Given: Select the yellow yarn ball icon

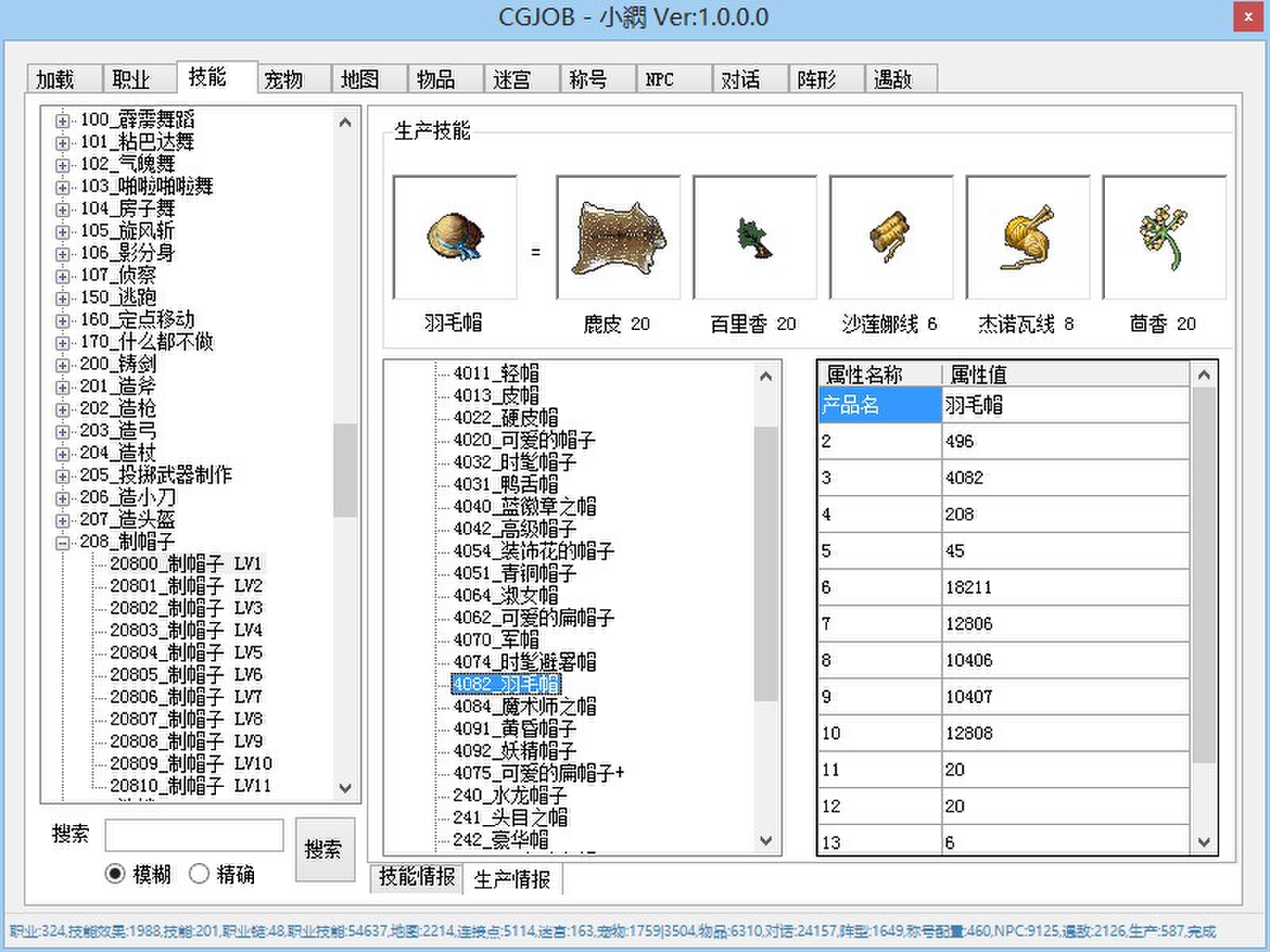Looking at the screenshot, I should (1027, 237).
